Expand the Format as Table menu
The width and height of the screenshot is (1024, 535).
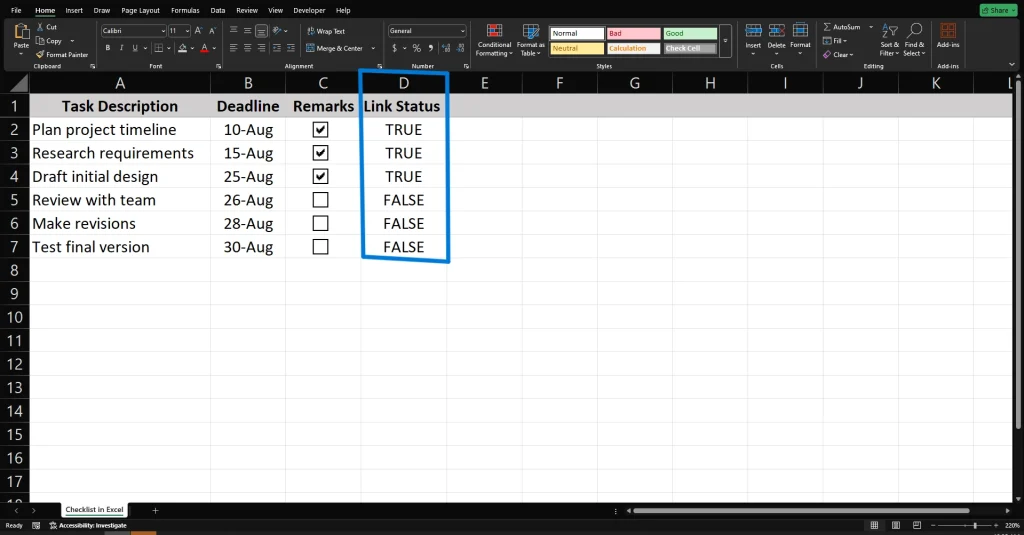[x=530, y=40]
